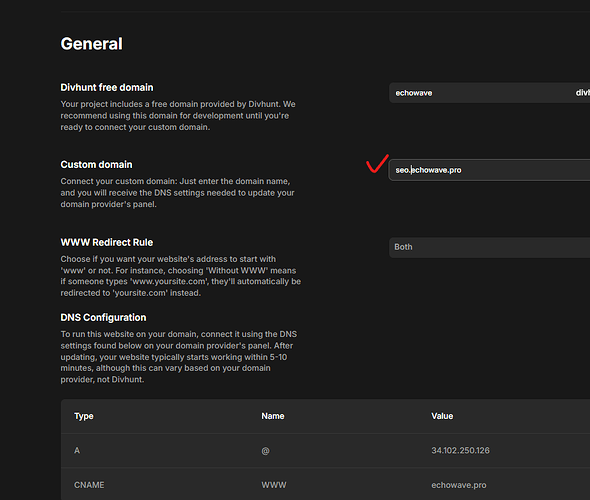
Task: Click the Divhunt free domain heading
Action: click(107, 87)
